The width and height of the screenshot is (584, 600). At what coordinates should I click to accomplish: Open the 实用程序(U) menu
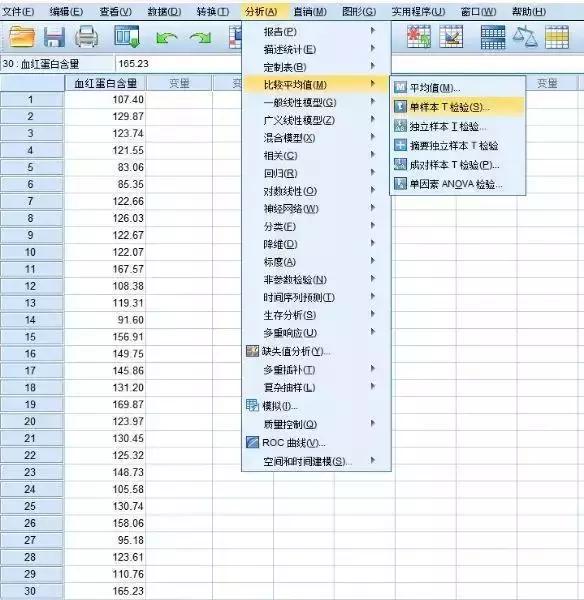coord(418,11)
